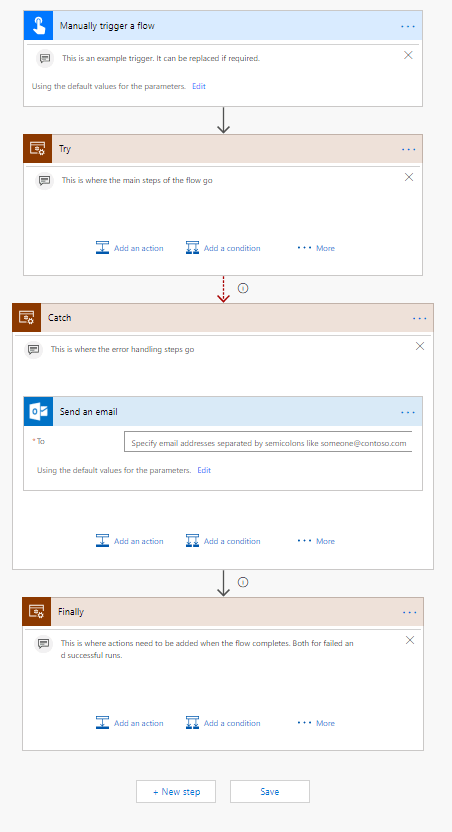Image resolution: width=452 pixels, height=832 pixels.
Task: Click the Finally scope icon
Action: (37, 611)
